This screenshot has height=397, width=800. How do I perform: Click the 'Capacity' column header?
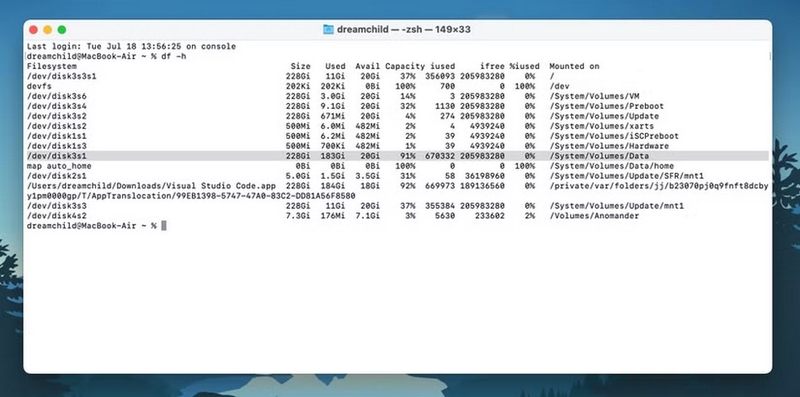coord(405,66)
